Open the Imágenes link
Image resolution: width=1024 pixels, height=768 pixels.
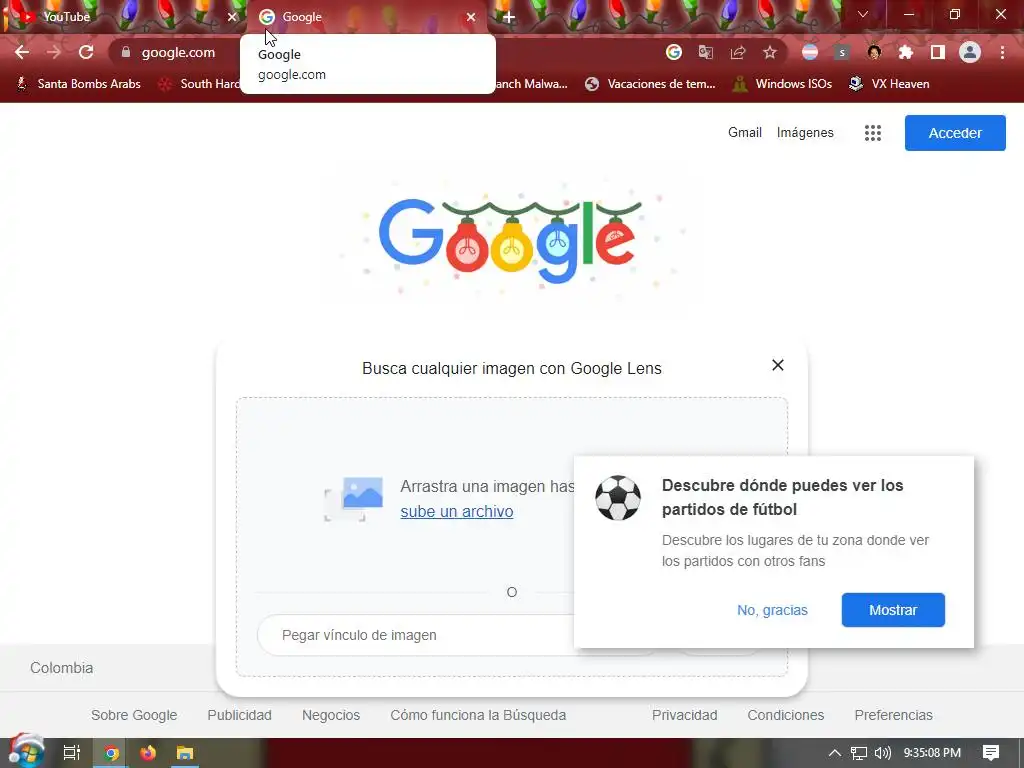[805, 133]
